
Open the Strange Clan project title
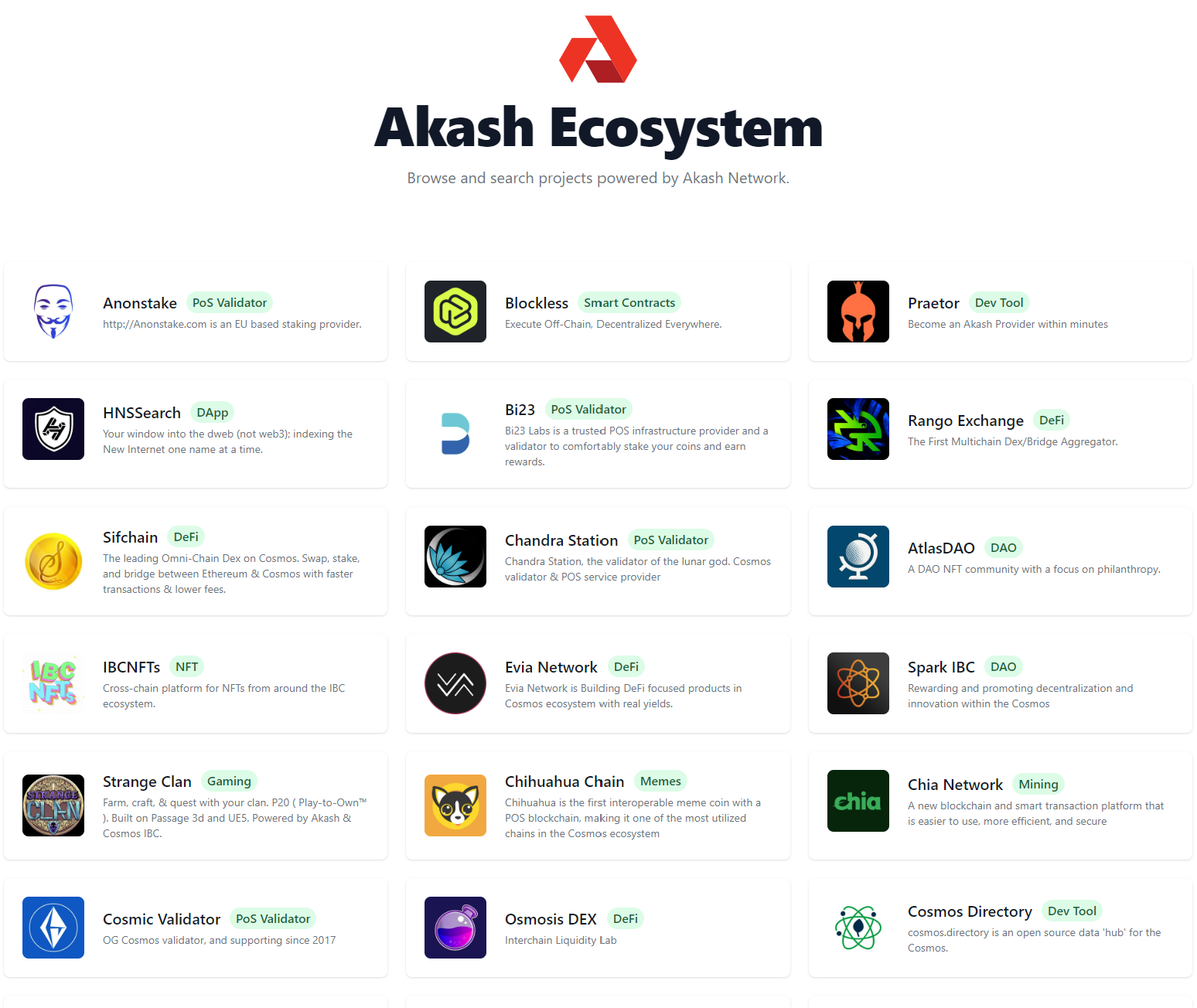click(x=147, y=782)
